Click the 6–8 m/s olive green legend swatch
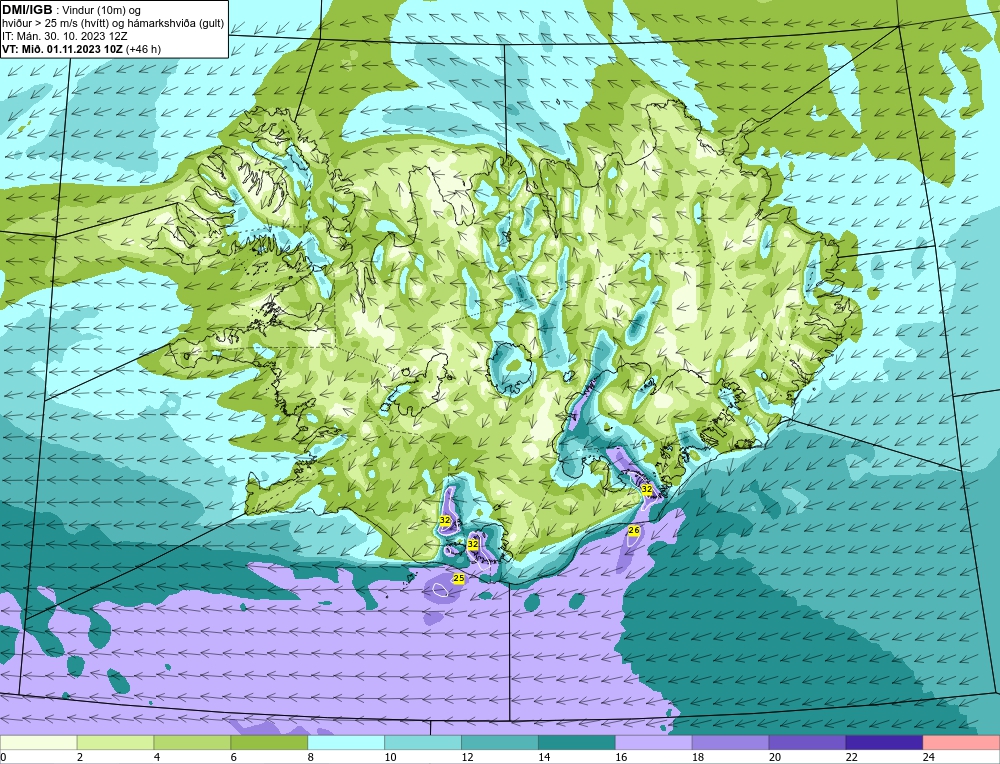The height and width of the screenshot is (764, 1000). click(269, 743)
